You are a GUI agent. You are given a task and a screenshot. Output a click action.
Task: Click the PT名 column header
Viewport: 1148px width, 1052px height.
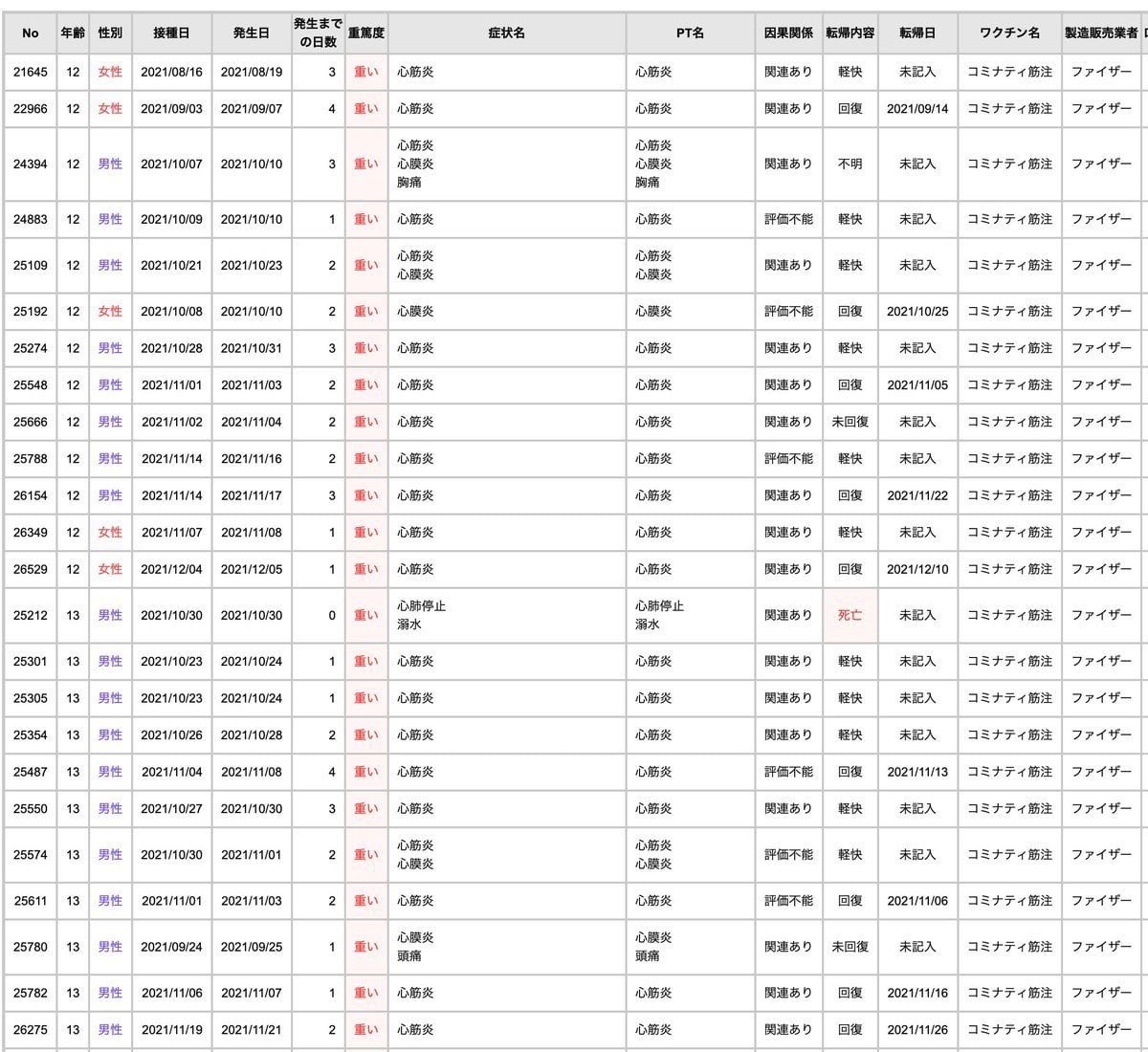690,33
